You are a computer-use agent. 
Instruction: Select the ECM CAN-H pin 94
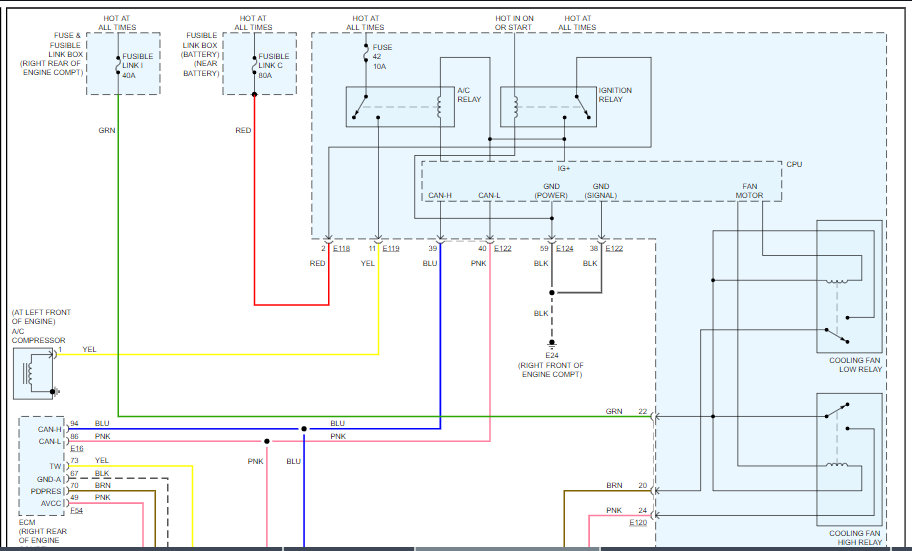[x=74, y=424]
